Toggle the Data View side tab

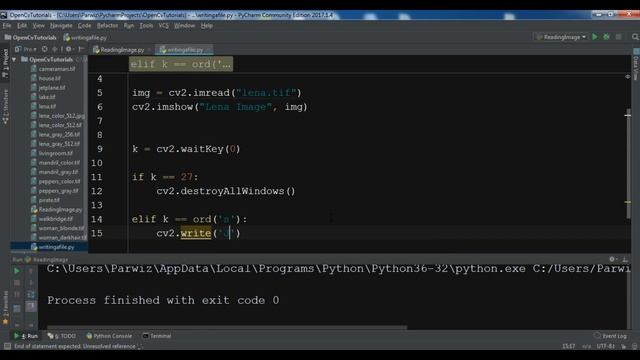[636, 64]
